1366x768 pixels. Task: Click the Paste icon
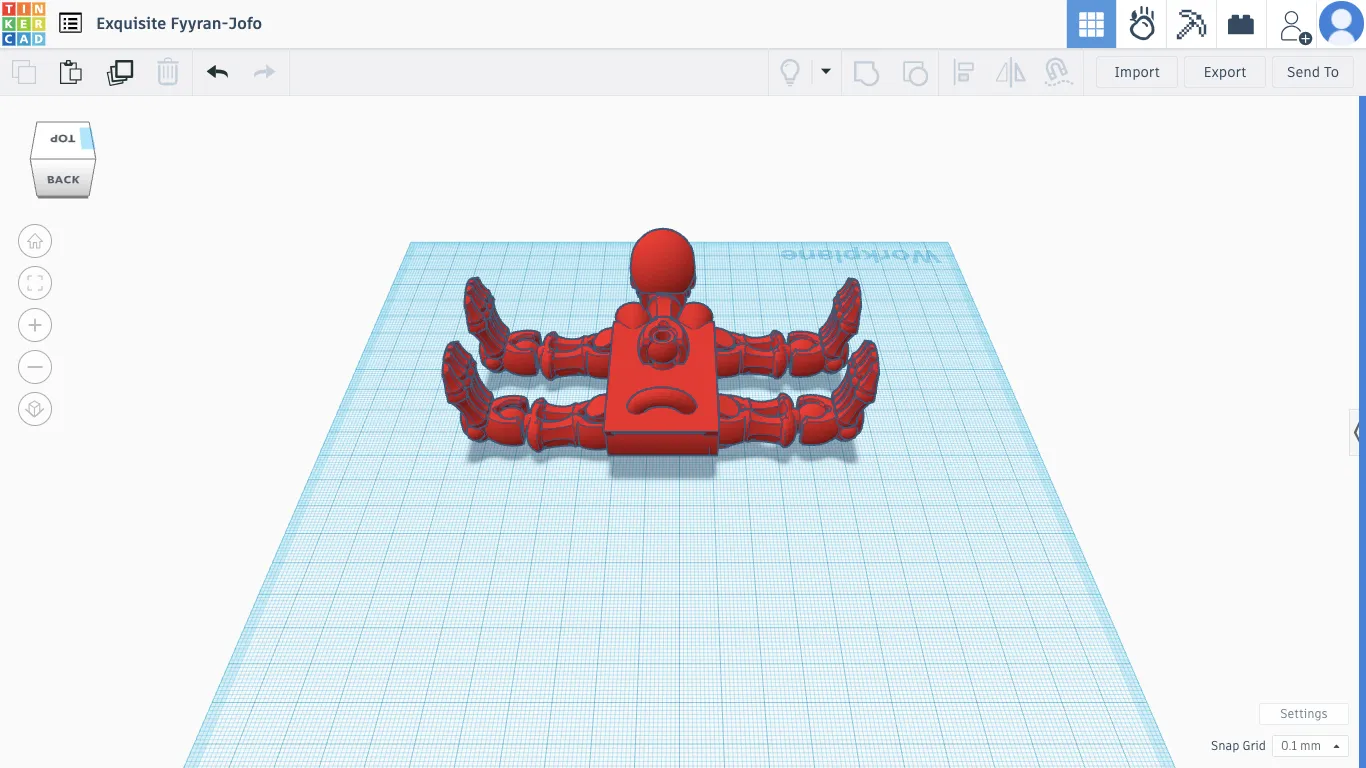point(70,72)
